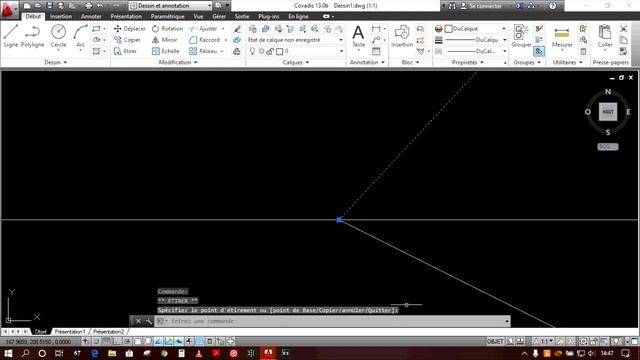Click the blue grip at the line vertex

click(339, 220)
